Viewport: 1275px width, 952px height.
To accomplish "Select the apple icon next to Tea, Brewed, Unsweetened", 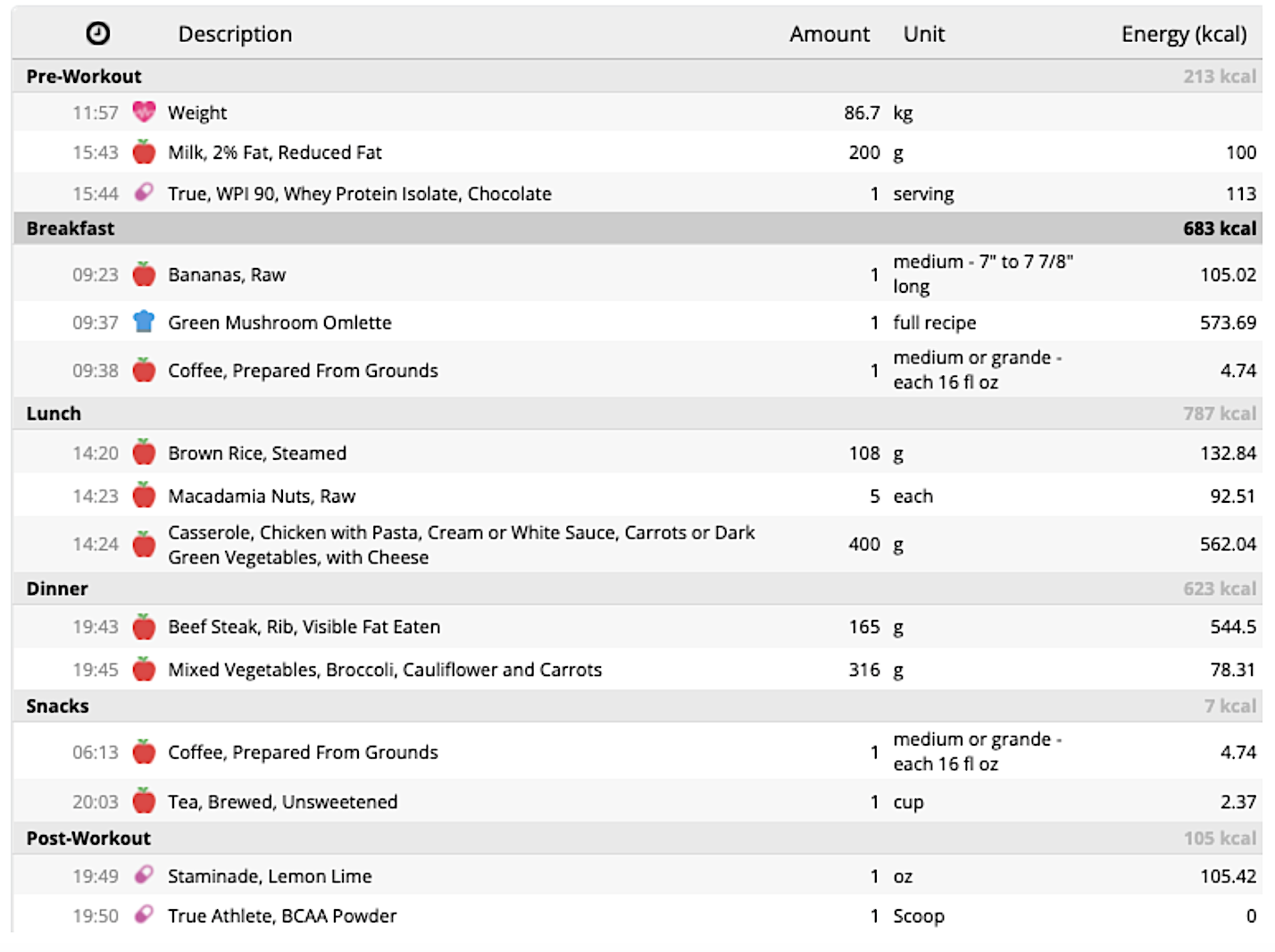I will [143, 801].
